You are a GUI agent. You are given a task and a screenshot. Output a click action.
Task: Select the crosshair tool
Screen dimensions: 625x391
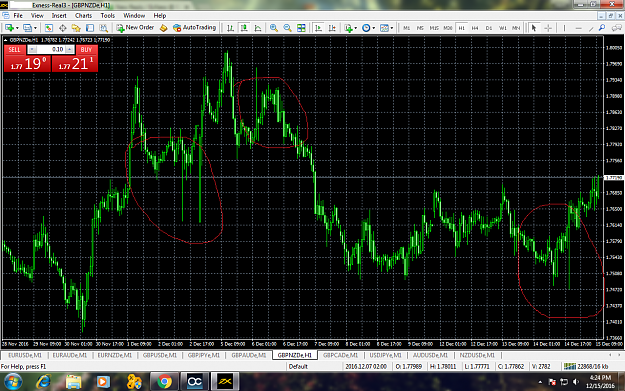(548, 28)
